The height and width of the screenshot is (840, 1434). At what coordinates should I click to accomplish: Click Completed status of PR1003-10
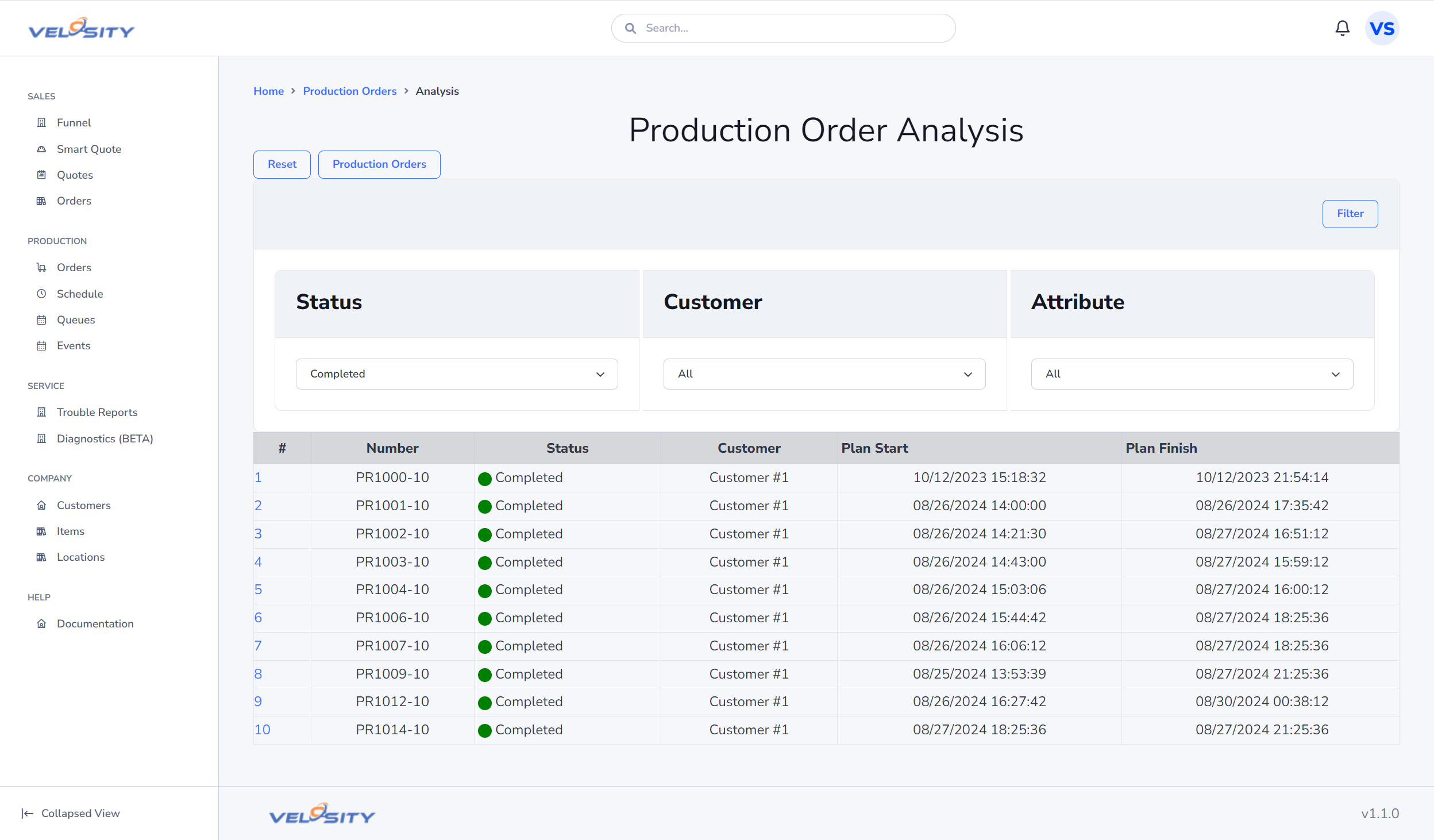coord(529,562)
